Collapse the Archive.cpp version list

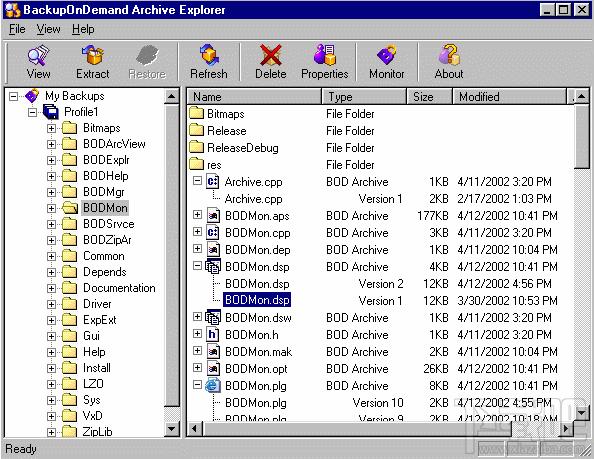point(197,181)
